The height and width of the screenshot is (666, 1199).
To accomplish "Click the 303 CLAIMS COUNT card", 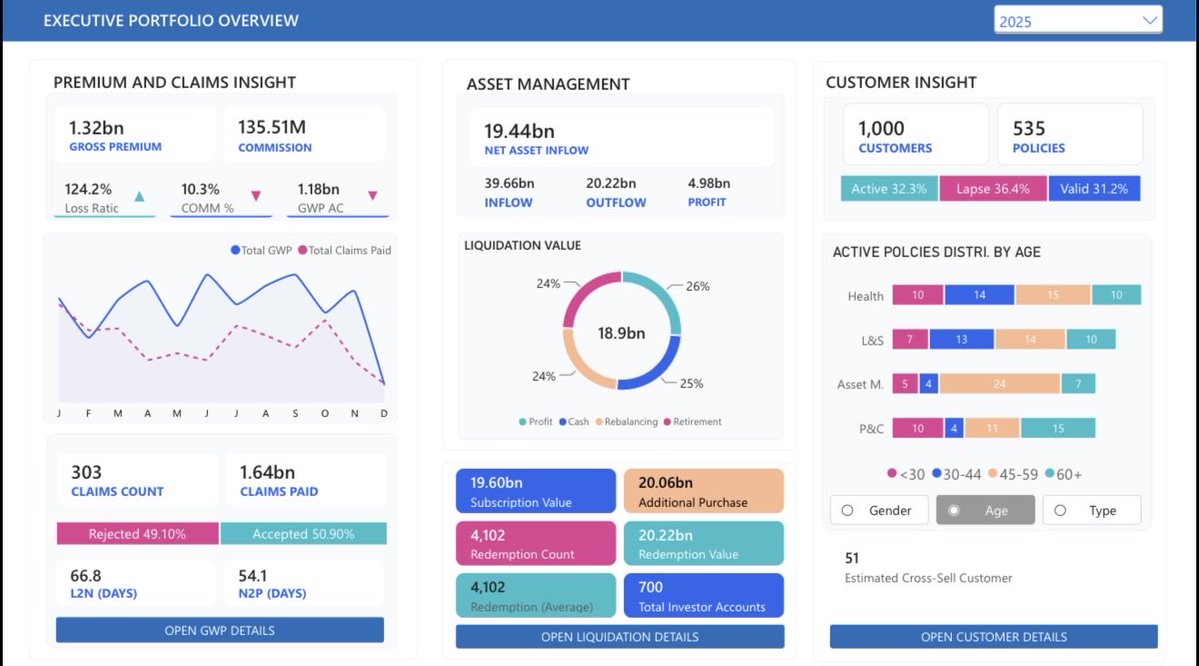I will click(137, 479).
